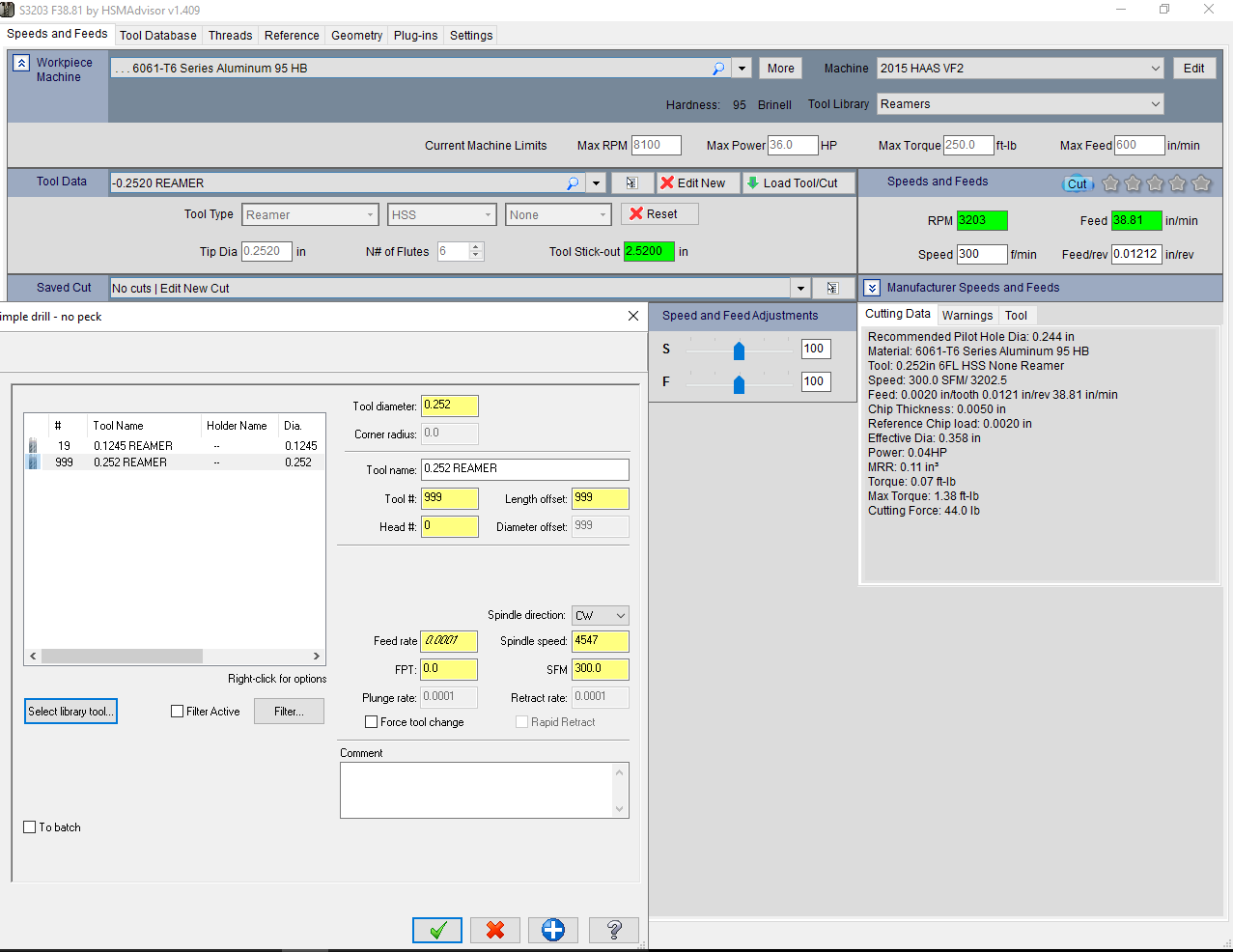Click the question mark help button

[x=614, y=930]
